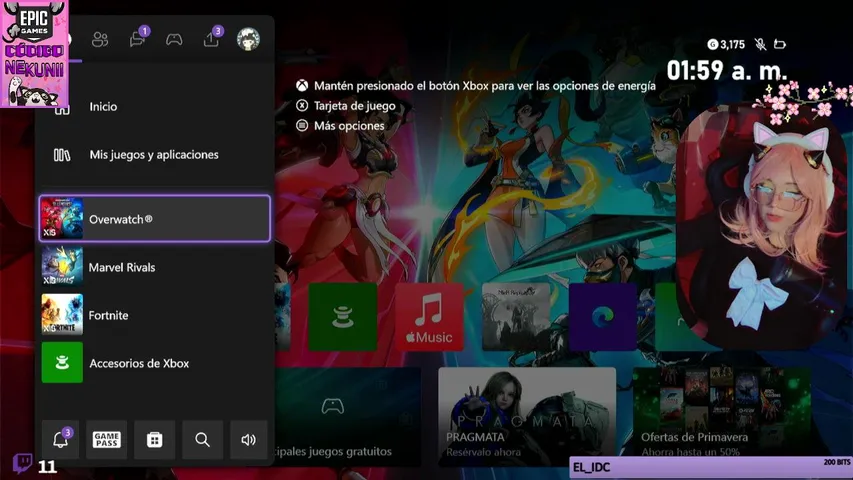Open the NieR Replicant game tile

coord(516,317)
